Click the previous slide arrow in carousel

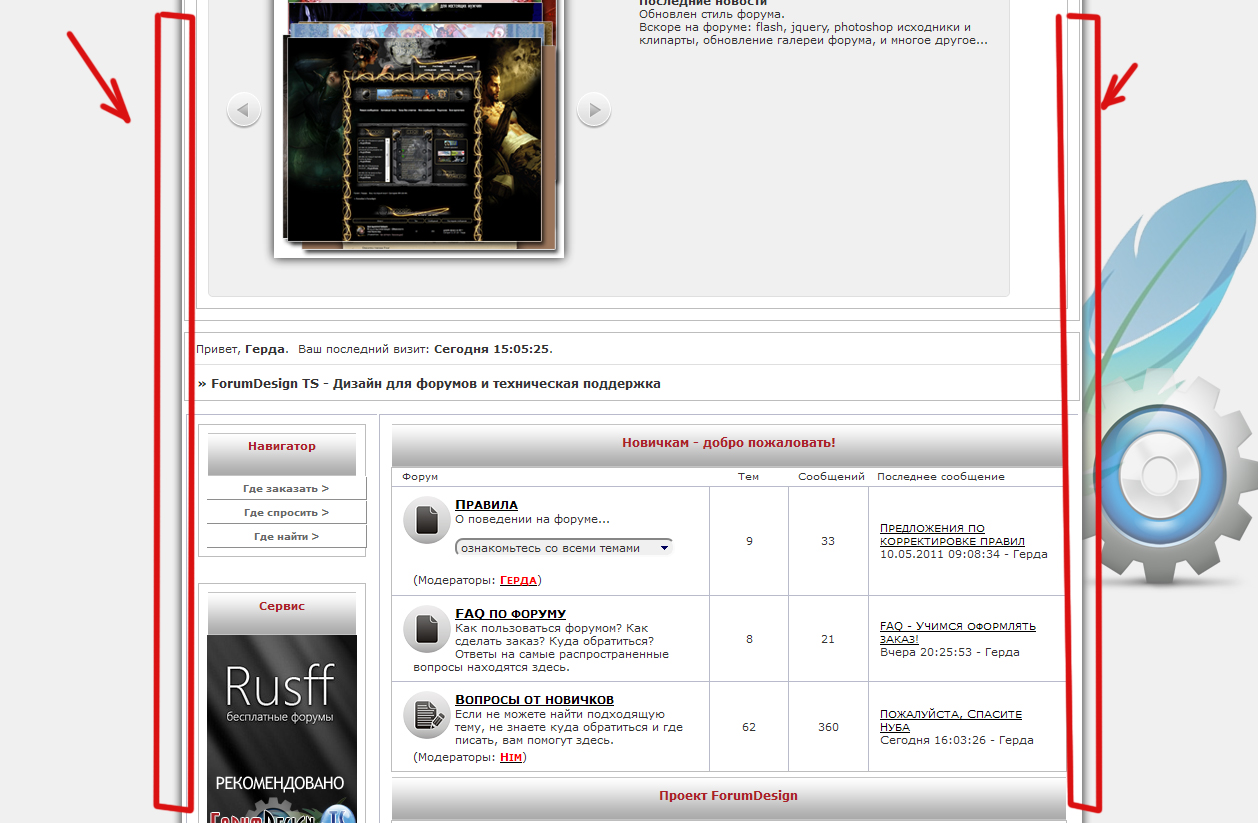pos(244,109)
